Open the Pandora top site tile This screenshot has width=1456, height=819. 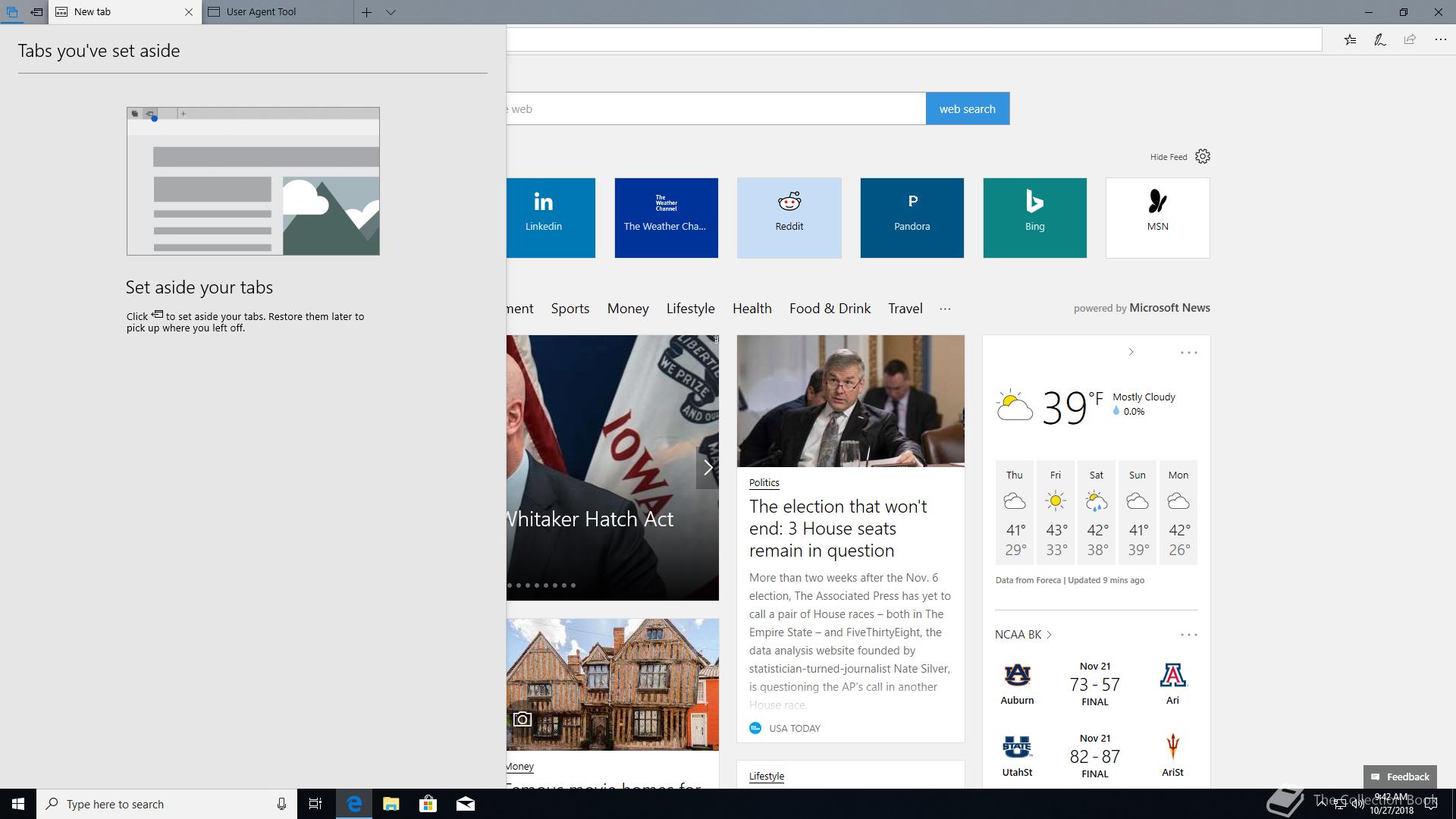[912, 218]
